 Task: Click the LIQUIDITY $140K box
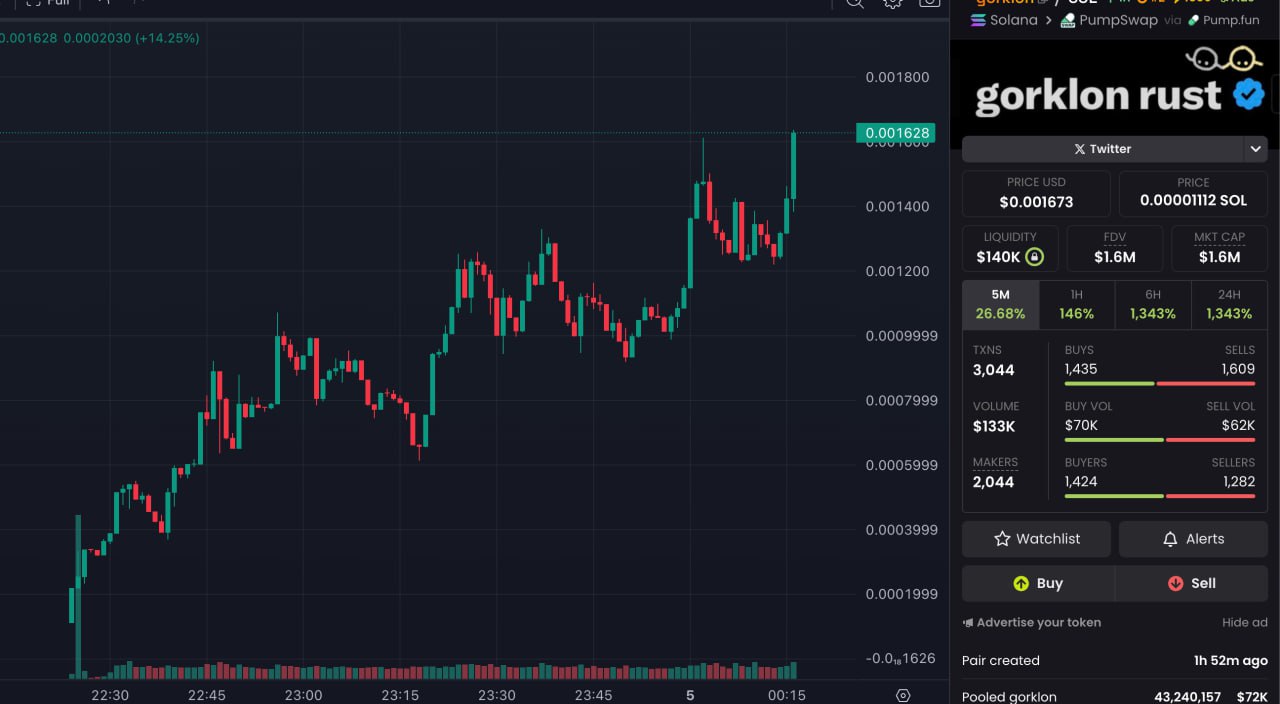pos(1010,249)
